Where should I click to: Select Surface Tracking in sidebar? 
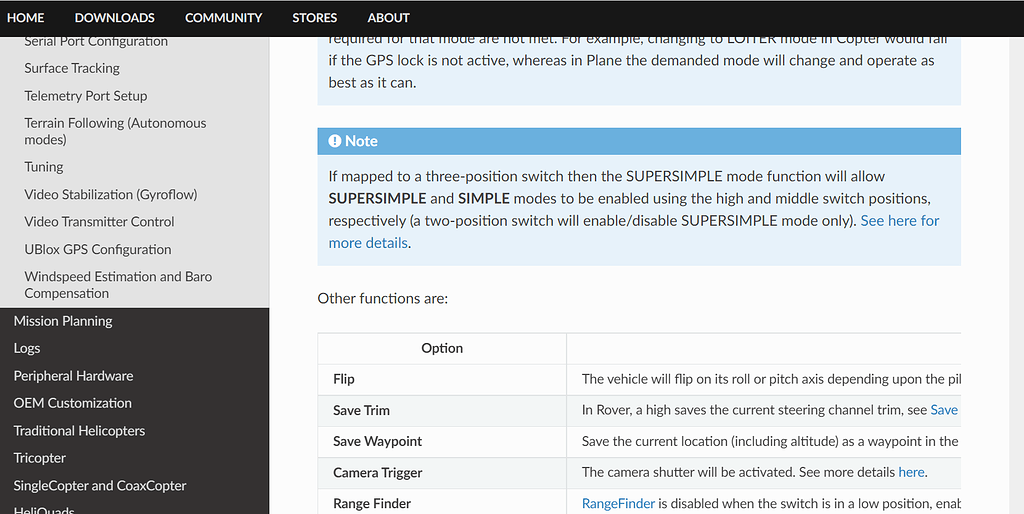(x=72, y=68)
